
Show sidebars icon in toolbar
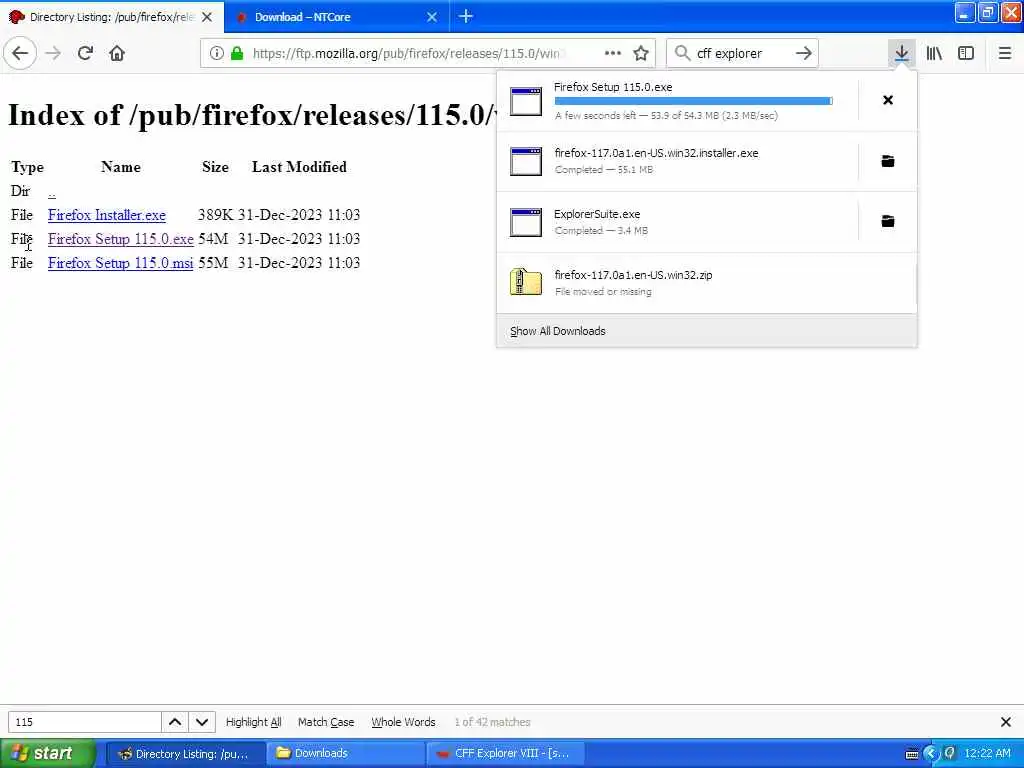click(x=966, y=54)
